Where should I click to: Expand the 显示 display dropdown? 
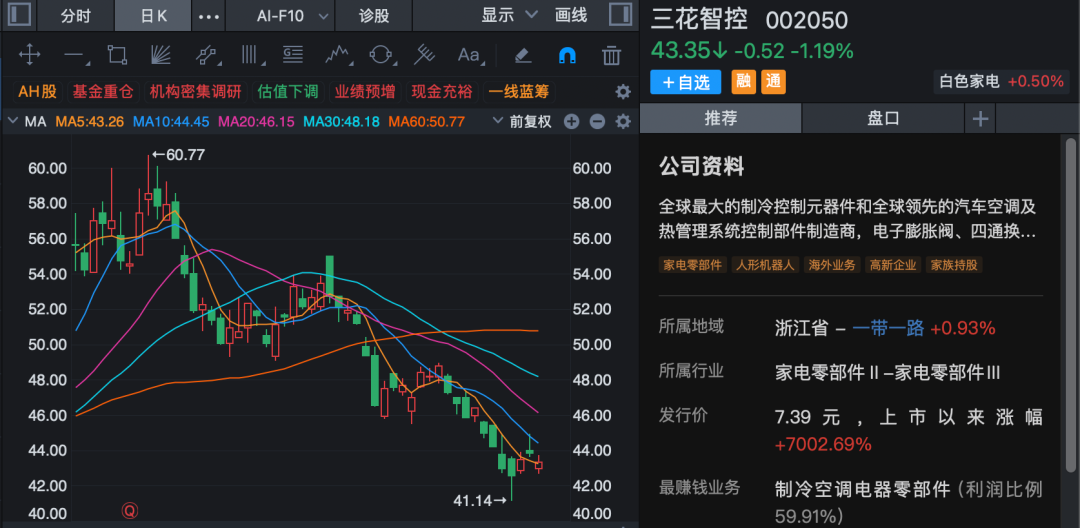click(x=509, y=16)
